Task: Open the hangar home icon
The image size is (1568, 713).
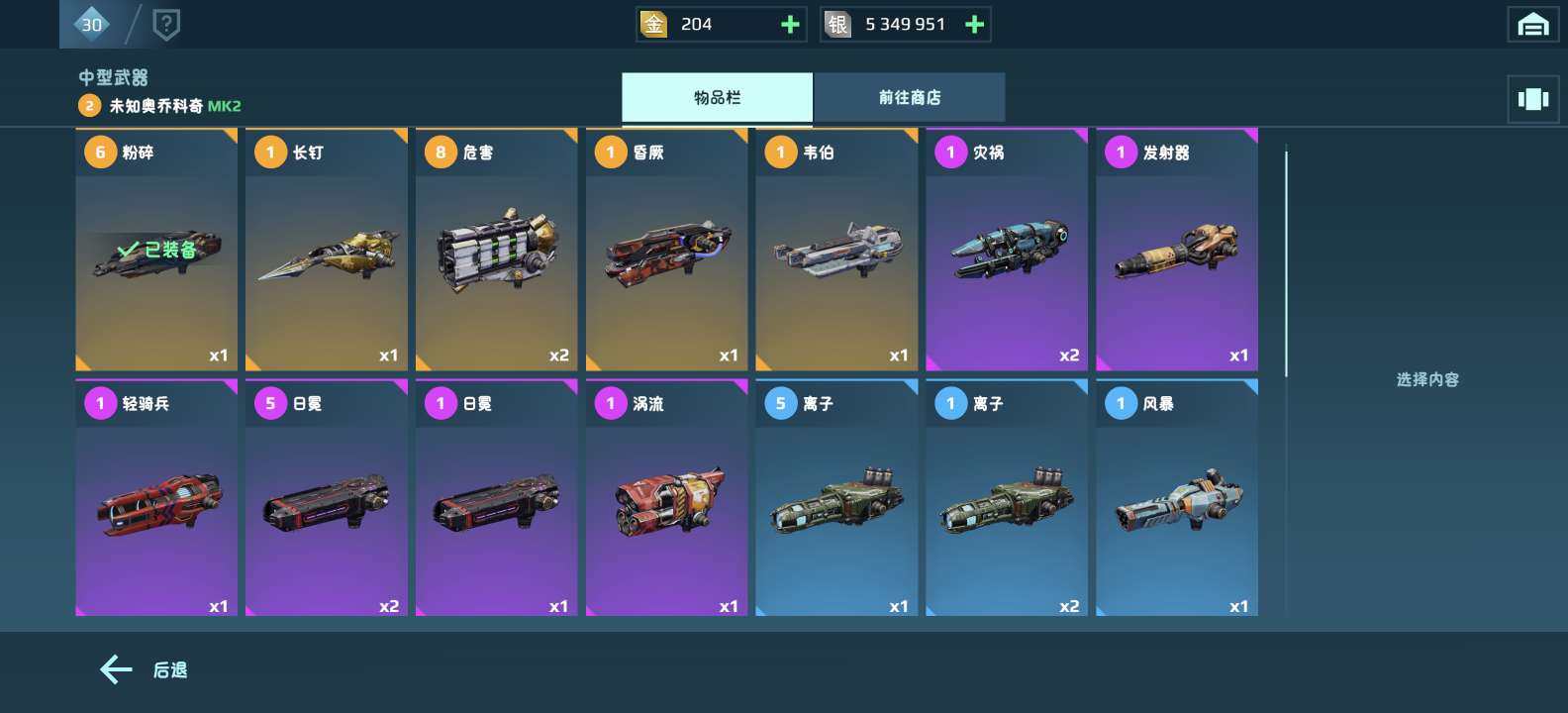Action: 1532,25
